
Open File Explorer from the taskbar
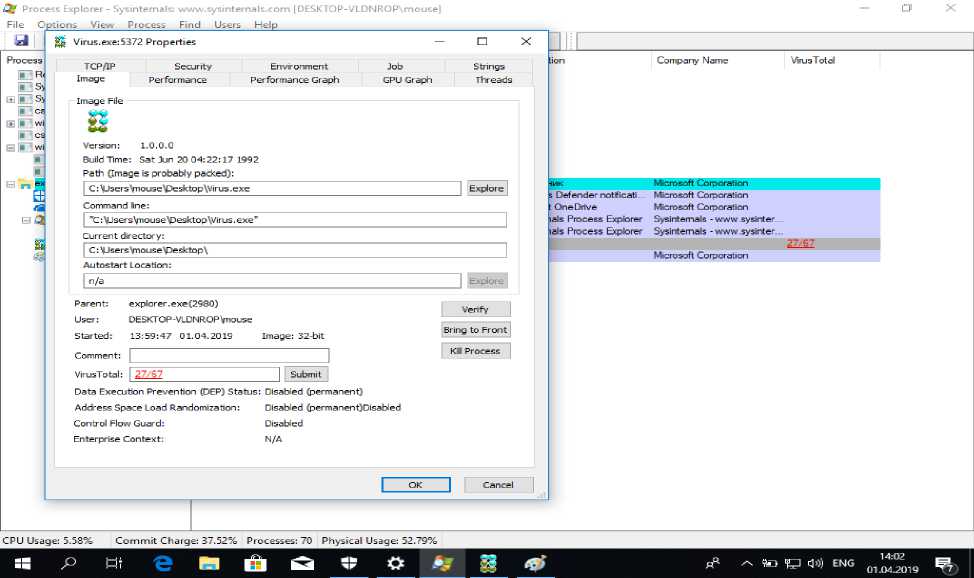(209, 564)
